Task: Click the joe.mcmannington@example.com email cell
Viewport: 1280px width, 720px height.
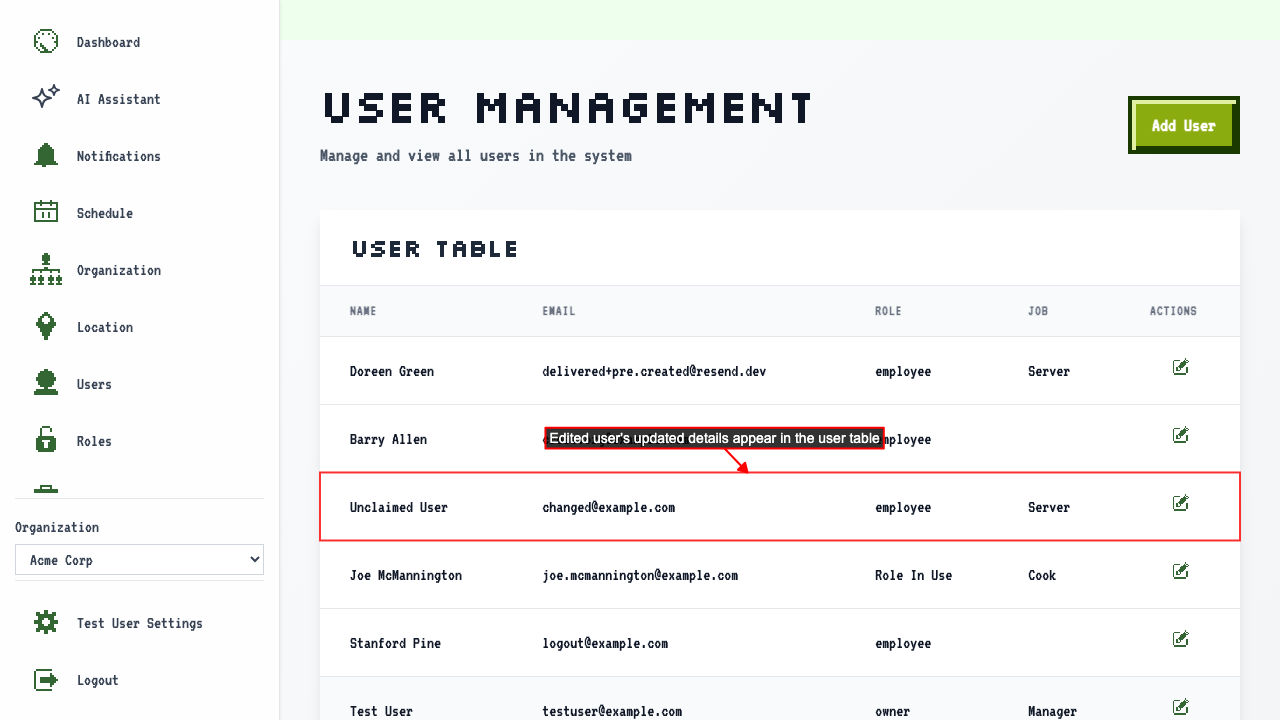Action: 640,575
